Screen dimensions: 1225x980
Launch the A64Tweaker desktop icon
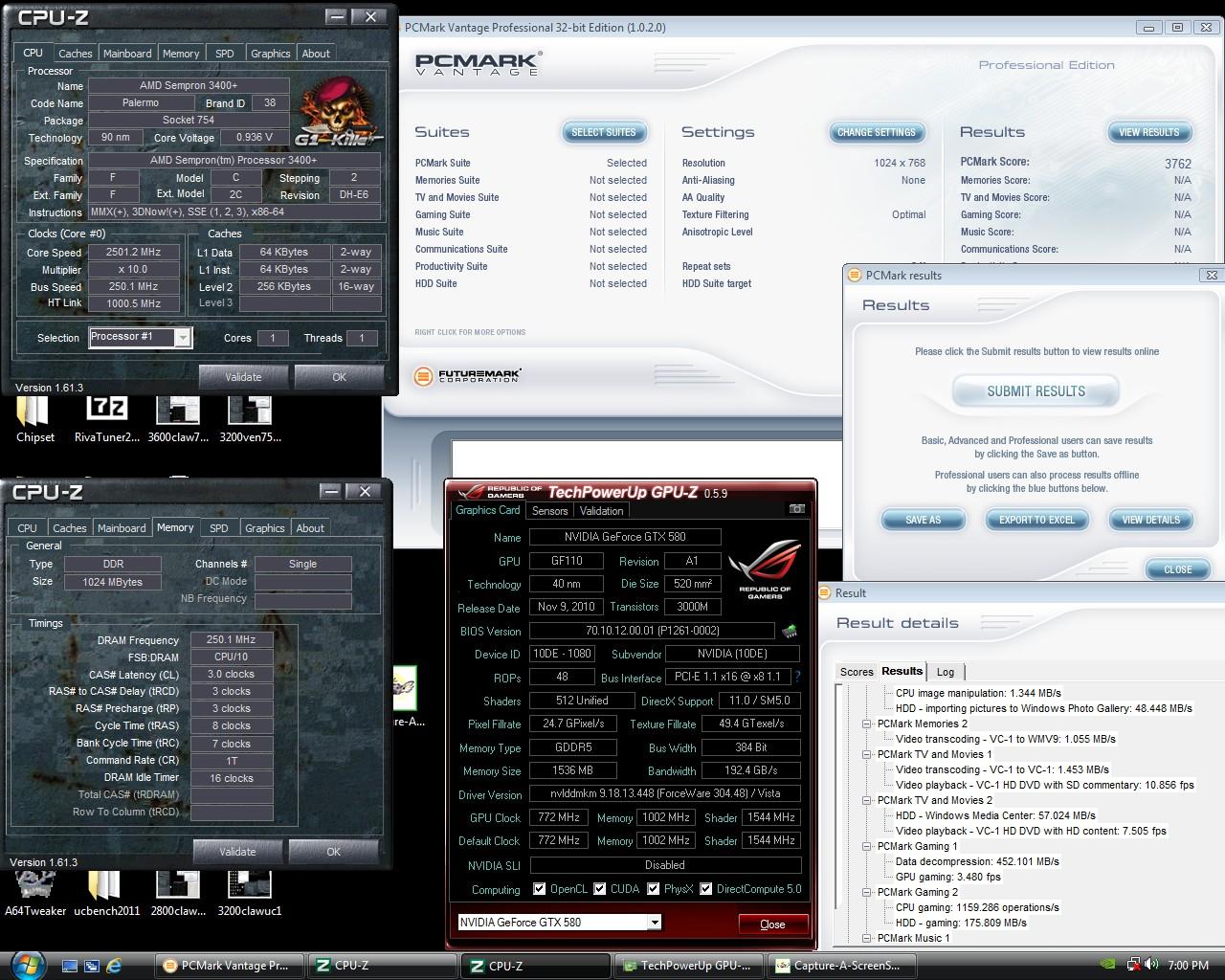coord(35,893)
